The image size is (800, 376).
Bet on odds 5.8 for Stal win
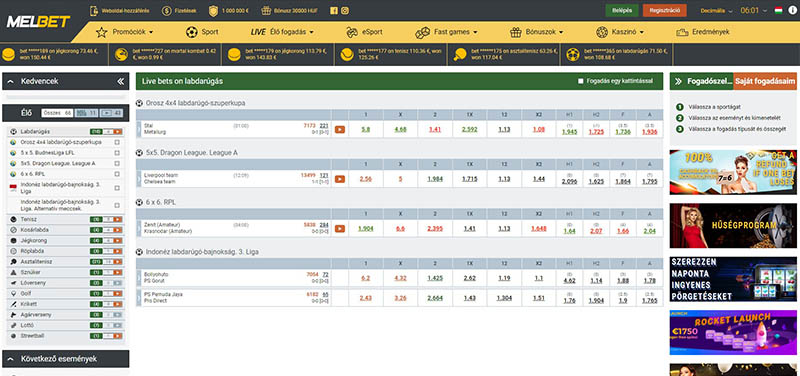point(366,130)
